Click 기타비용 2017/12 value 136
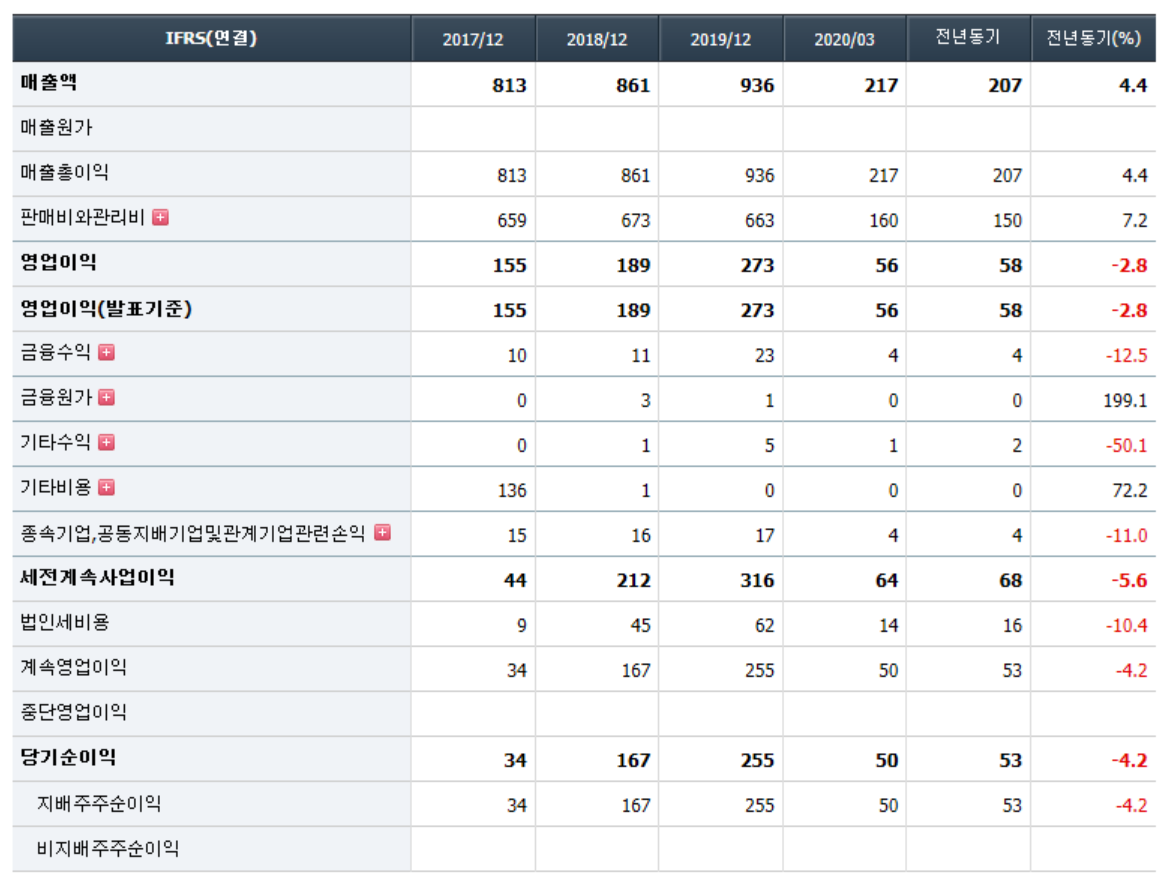Viewport: 1163px width, 887px height. point(512,490)
